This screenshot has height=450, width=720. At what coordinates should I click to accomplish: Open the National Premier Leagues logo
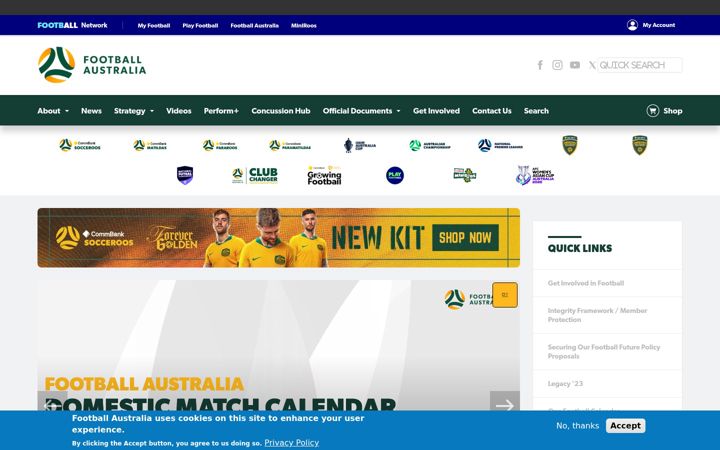(500, 146)
